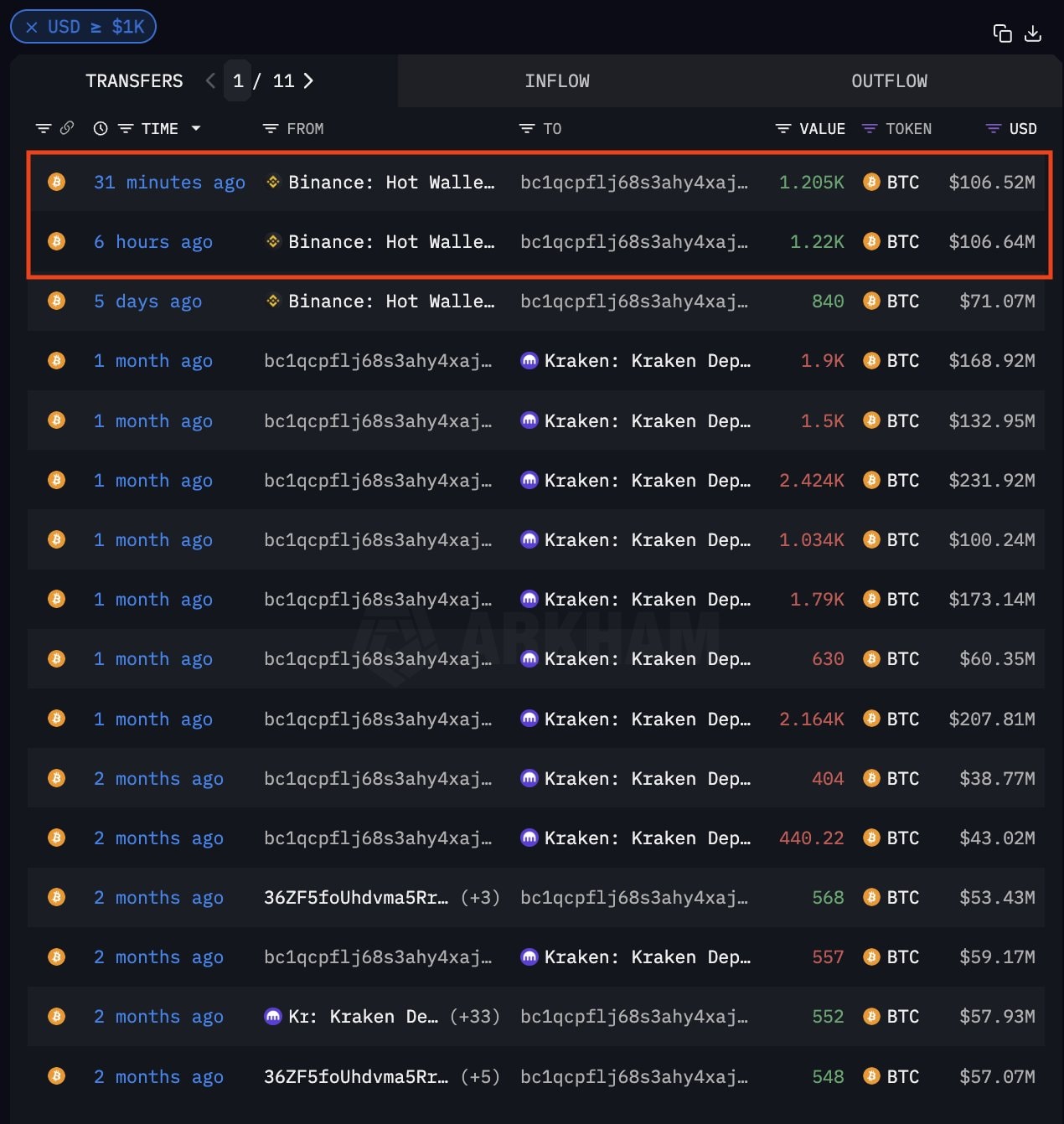Open Binance Hot Wallet in the 6 hours ago row
1064x1124 pixels.
390,242
